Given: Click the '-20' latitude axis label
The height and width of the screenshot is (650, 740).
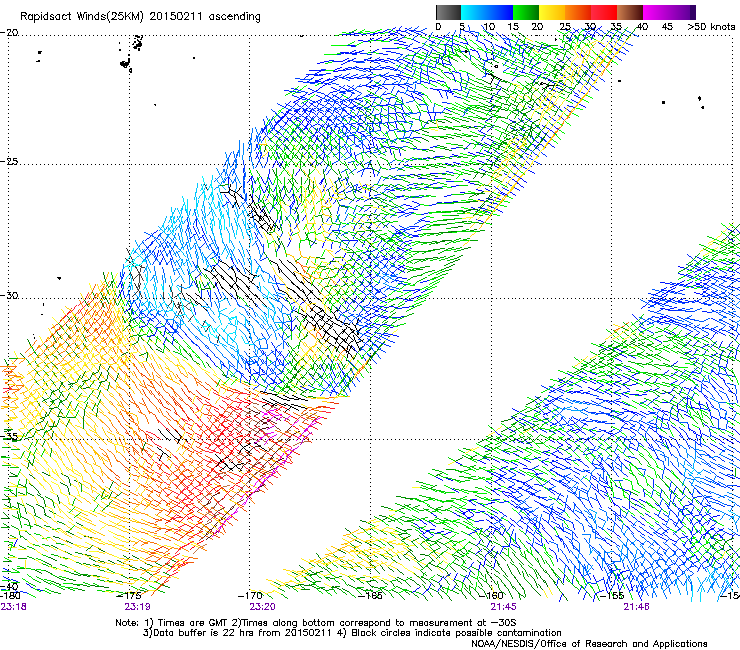Looking at the screenshot, I should pyautogui.click(x=9, y=33).
